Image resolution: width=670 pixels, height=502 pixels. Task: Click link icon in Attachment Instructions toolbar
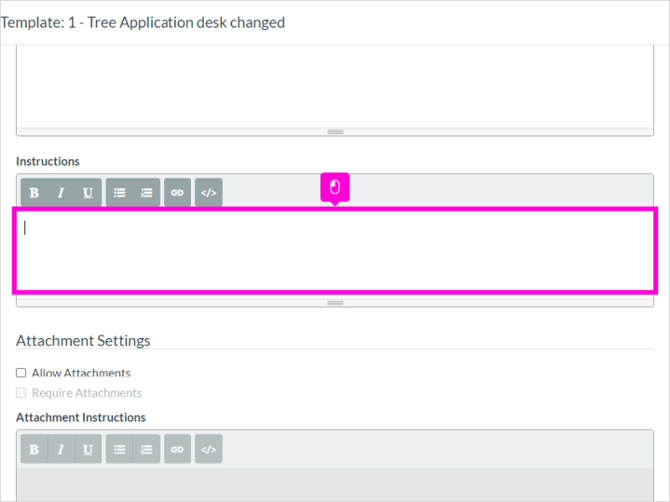pos(177,449)
